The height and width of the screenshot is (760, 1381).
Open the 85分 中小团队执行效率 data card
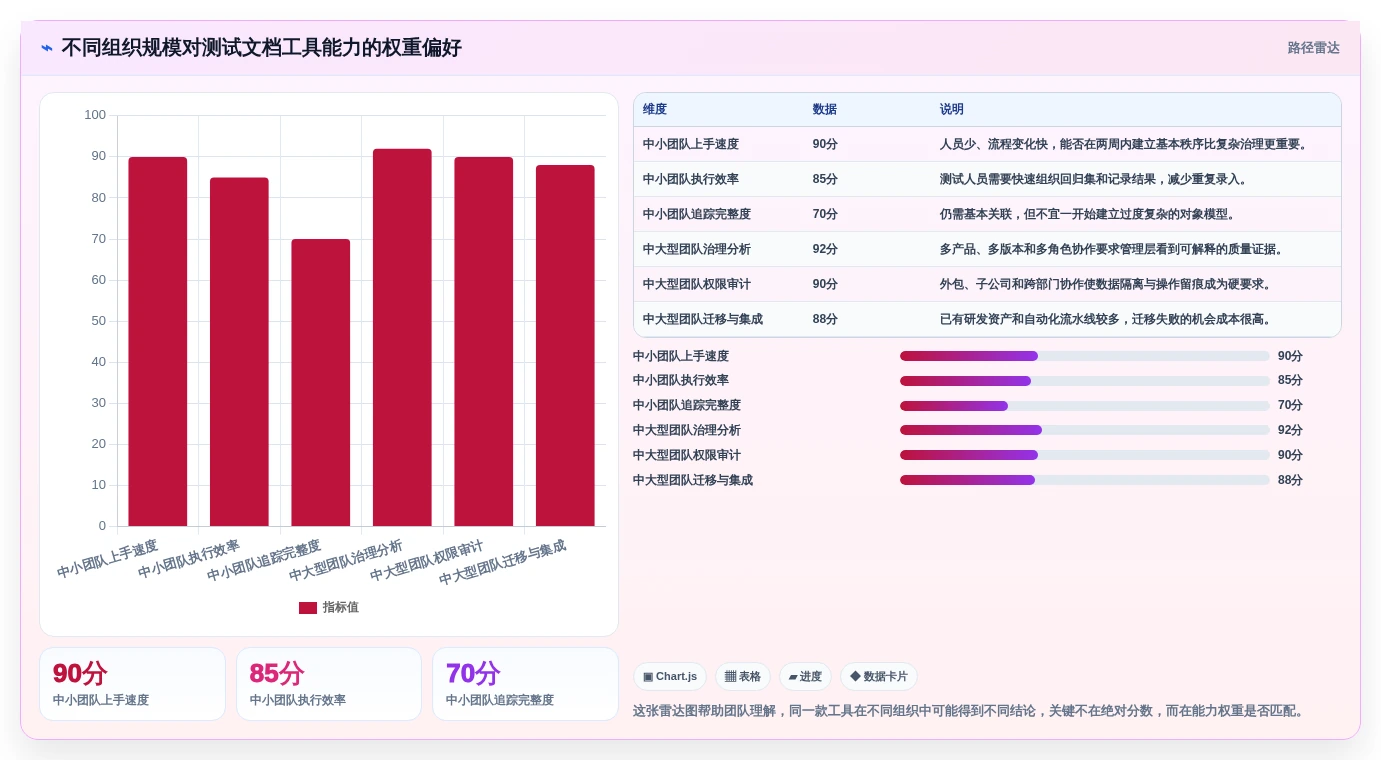pyautogui.click(x=329, y=684)
